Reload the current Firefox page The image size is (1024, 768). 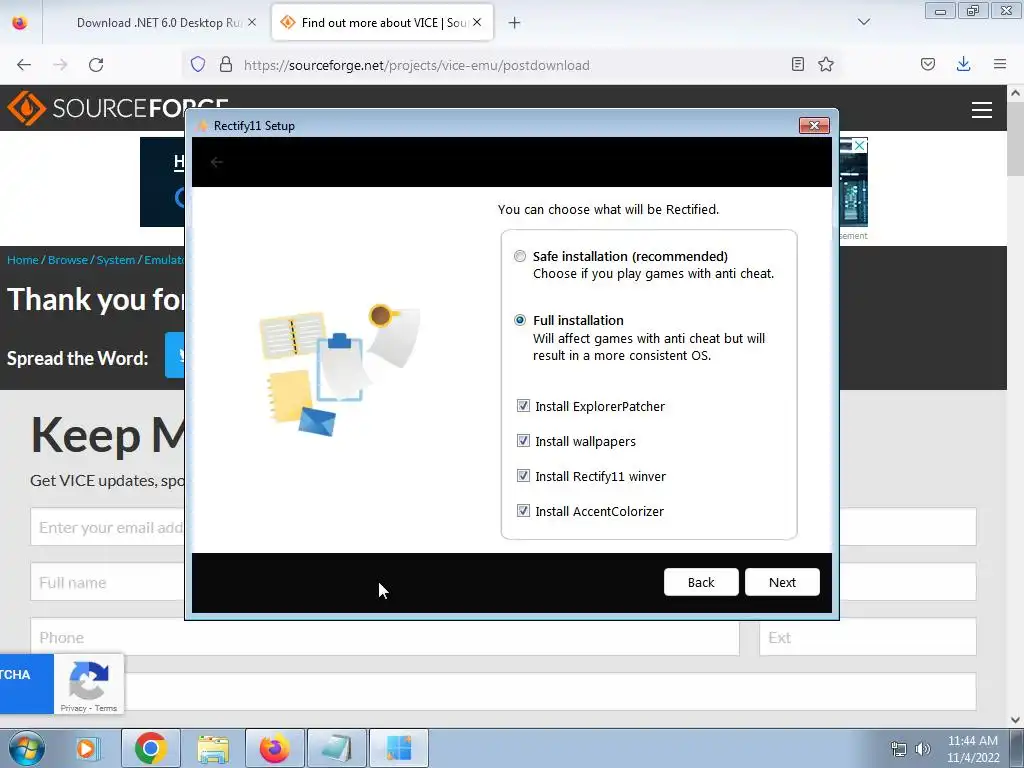pyautogui.click(x=96, y=65)
